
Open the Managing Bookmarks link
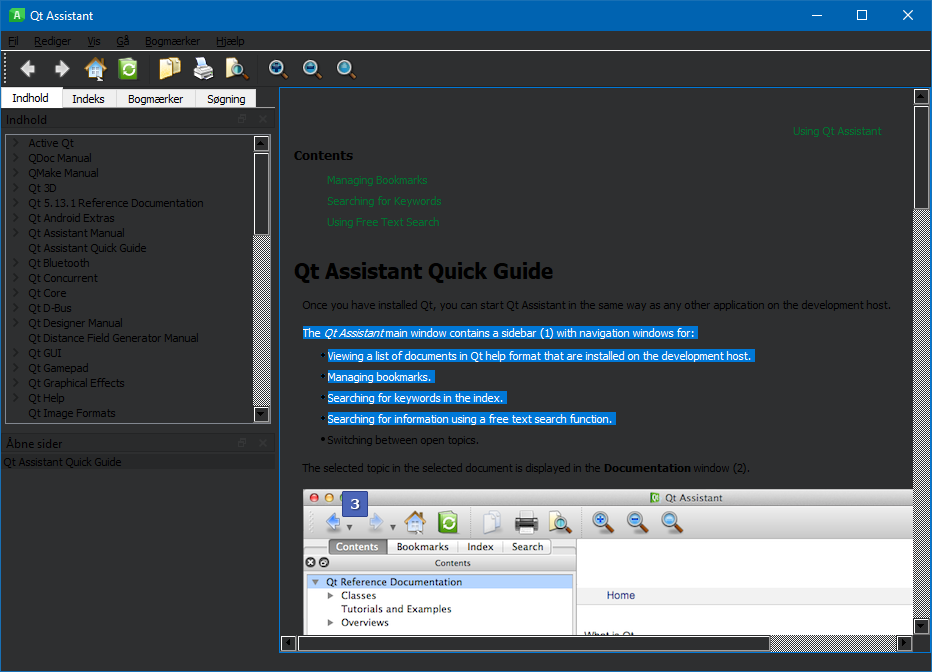(377, 180)
